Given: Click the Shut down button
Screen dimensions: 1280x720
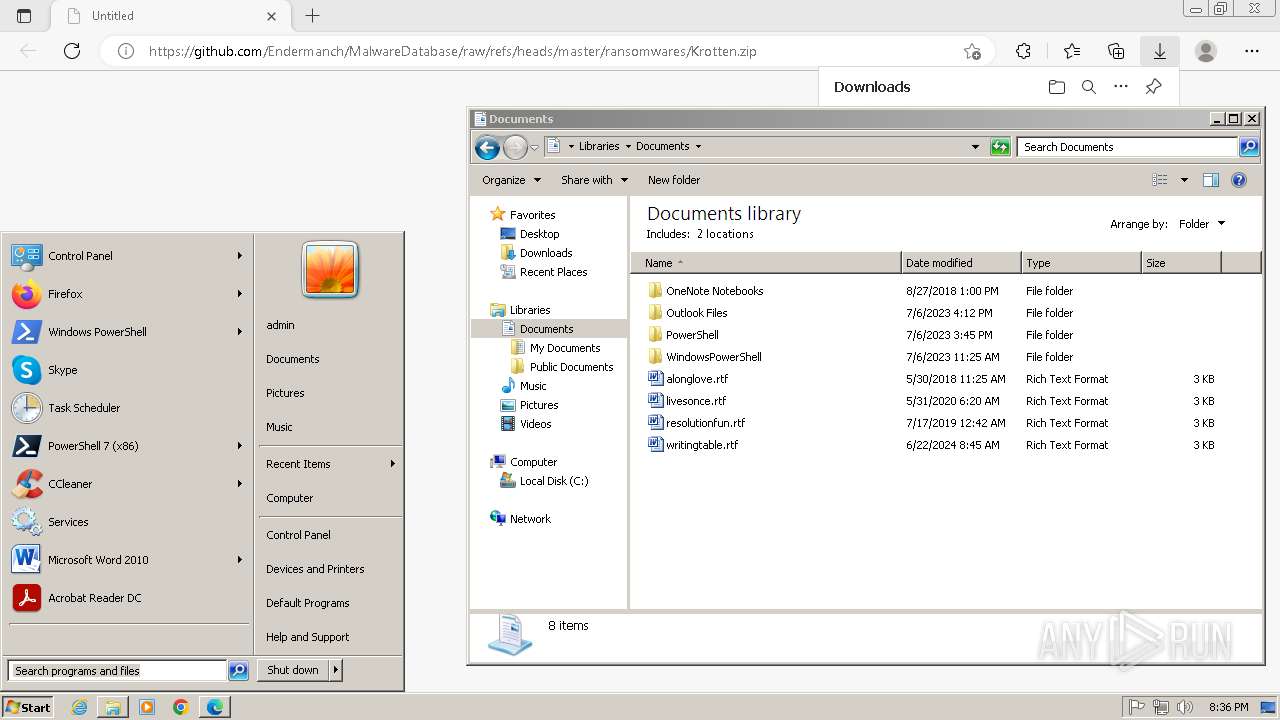Looking at the screenshot, I should tap(293, 670).
